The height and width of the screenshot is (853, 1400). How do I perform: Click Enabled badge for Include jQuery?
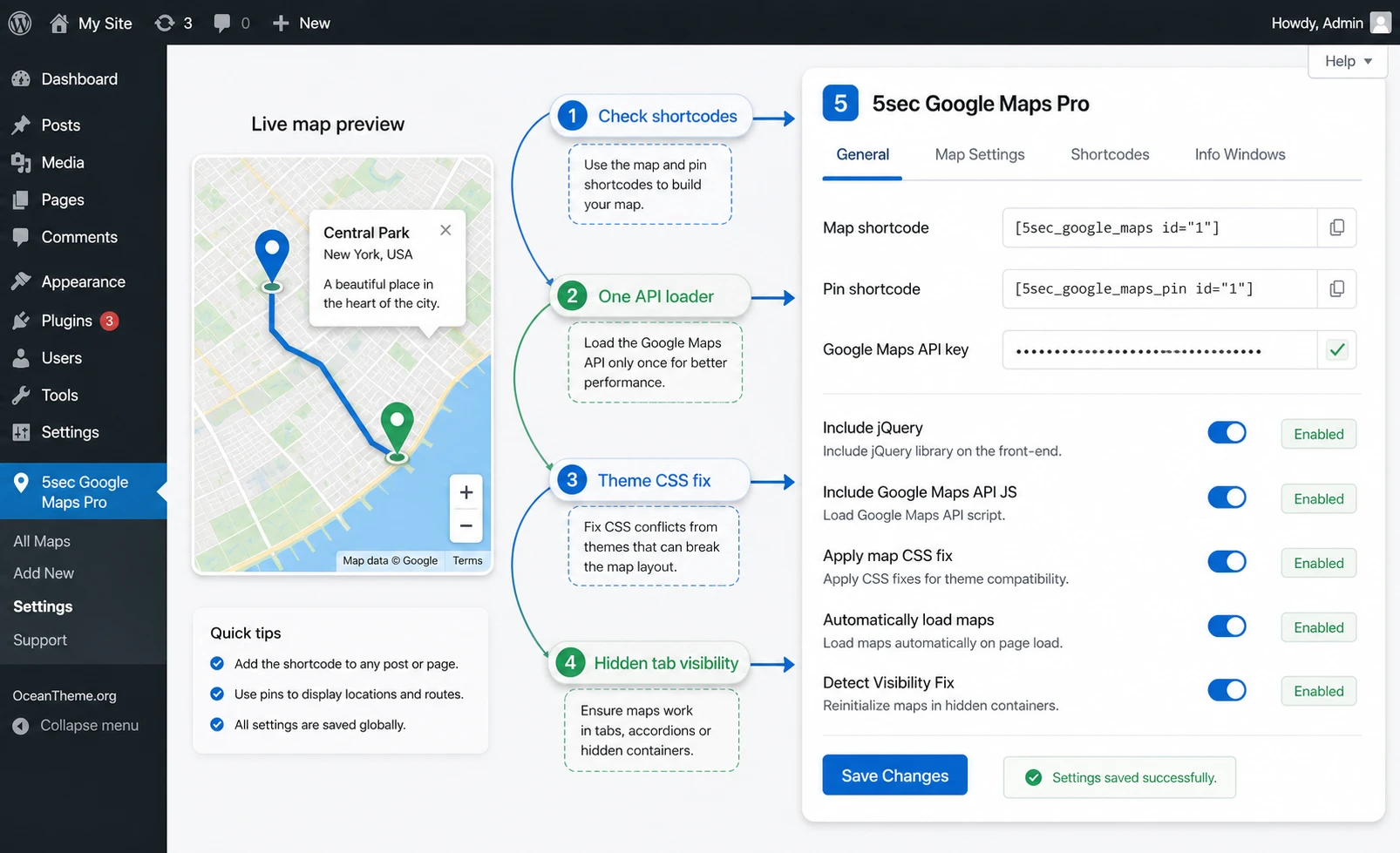tap(1318, 434)
